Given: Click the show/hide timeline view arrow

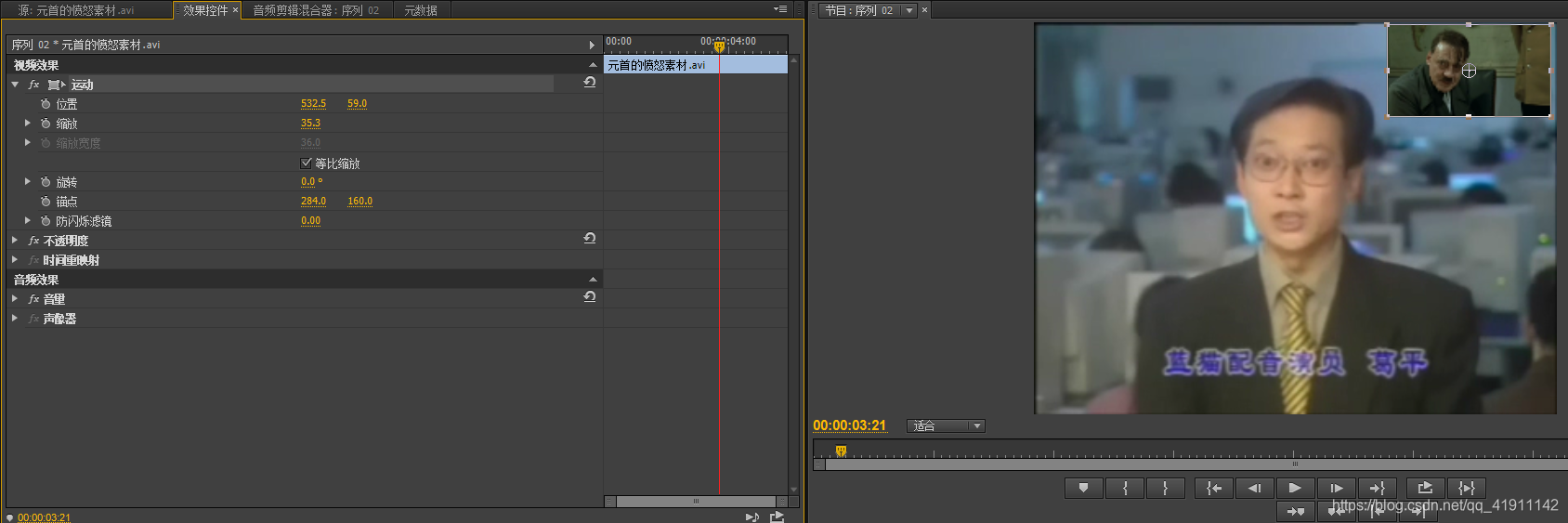Looking at the screenshot, I should point(592,45).
